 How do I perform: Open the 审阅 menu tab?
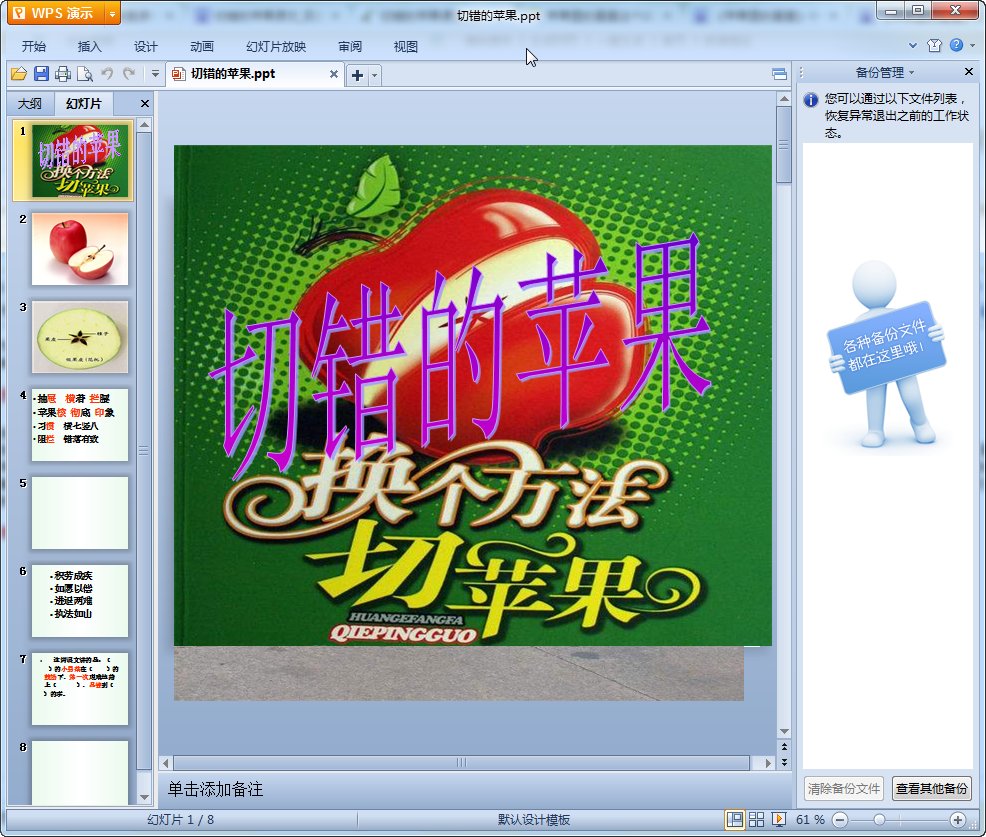(350, 47)
